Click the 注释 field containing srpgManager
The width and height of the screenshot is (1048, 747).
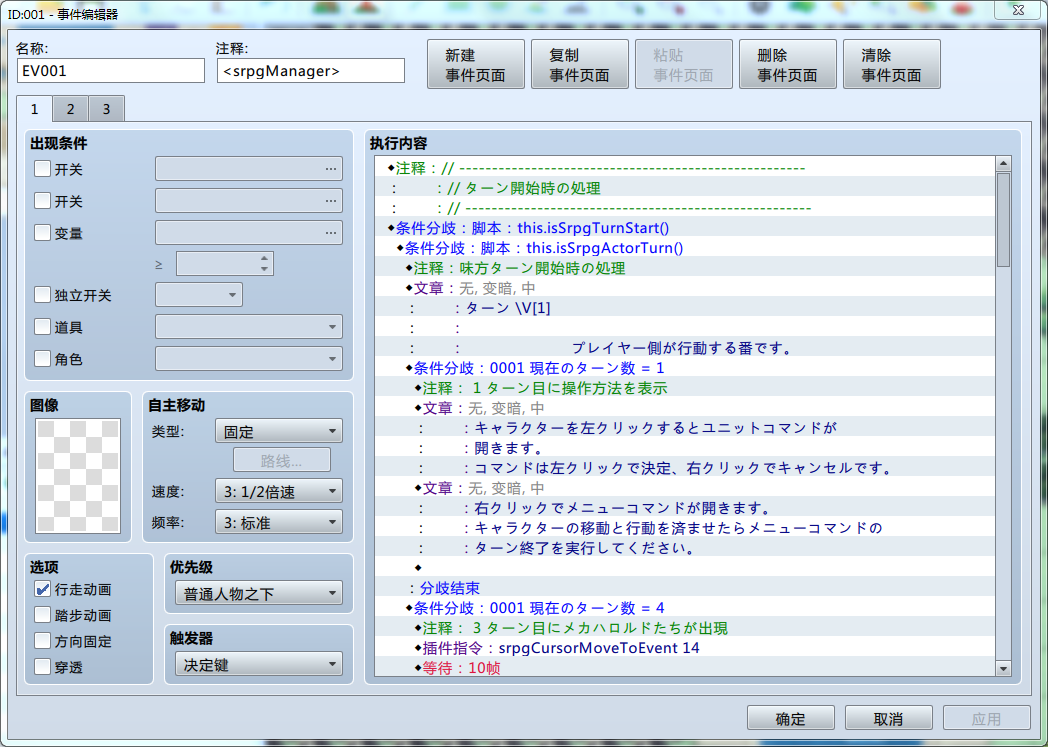[311, 71]
